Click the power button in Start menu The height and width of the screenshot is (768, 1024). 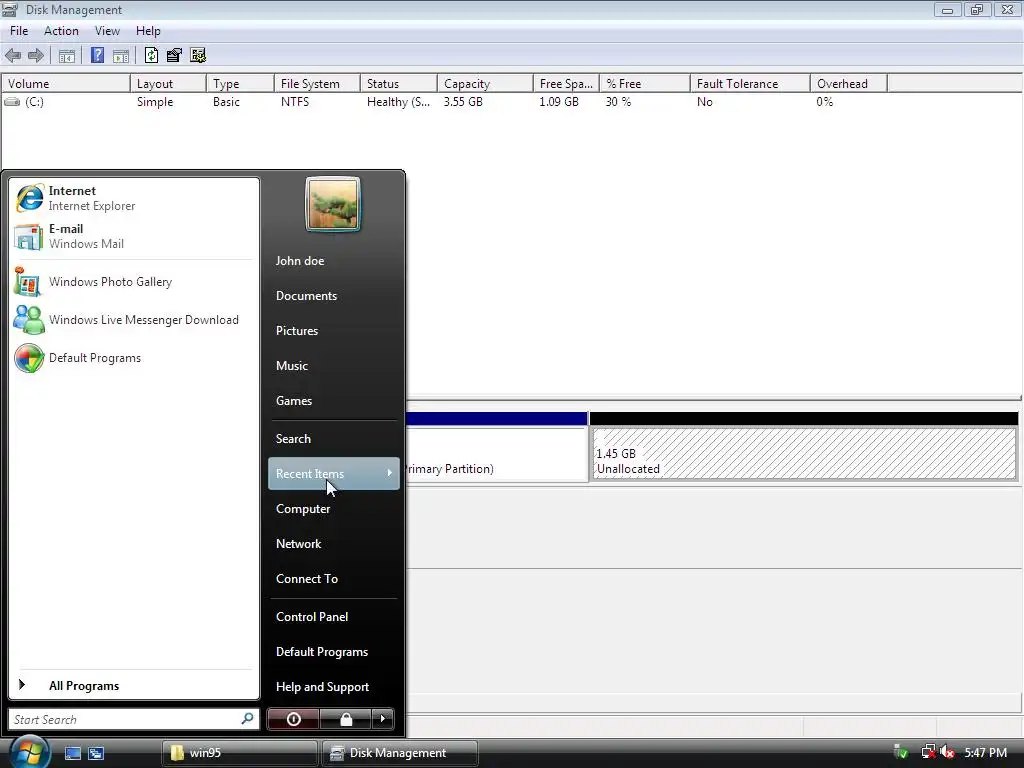click(x=293, y=719)
